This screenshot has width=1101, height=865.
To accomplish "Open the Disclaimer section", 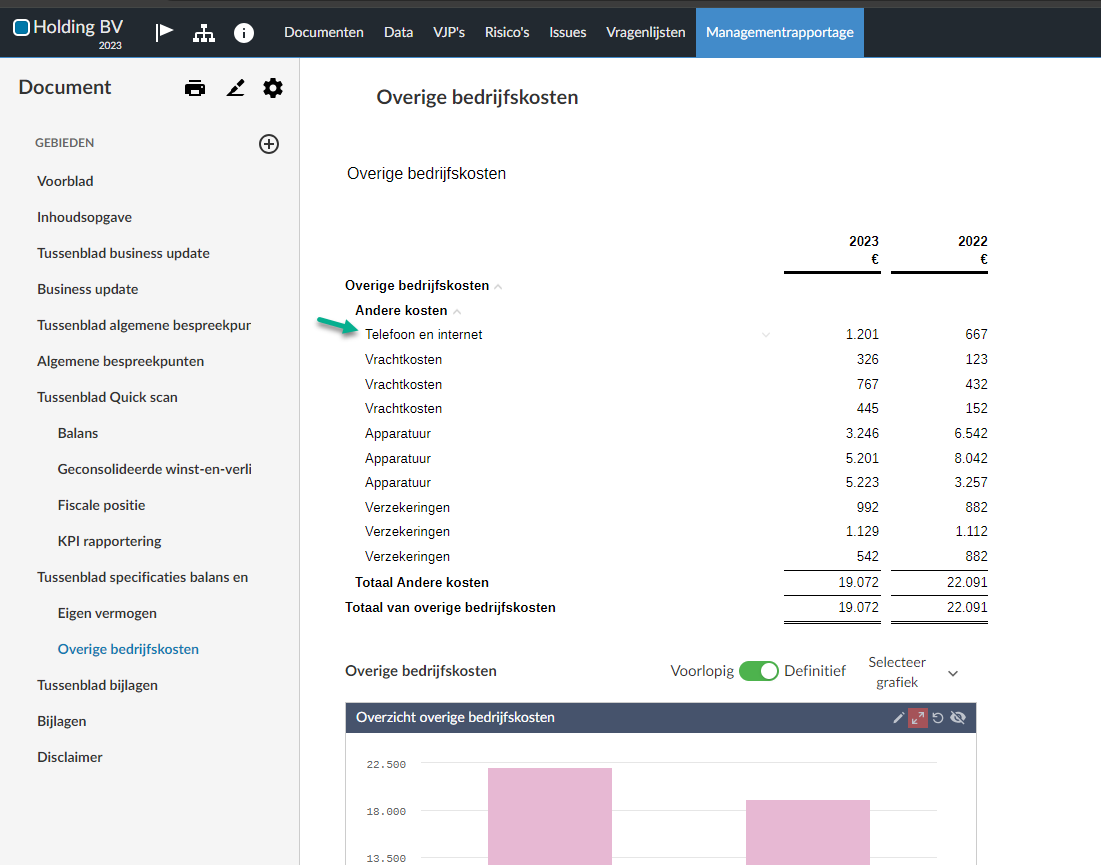I will point(70,757).
